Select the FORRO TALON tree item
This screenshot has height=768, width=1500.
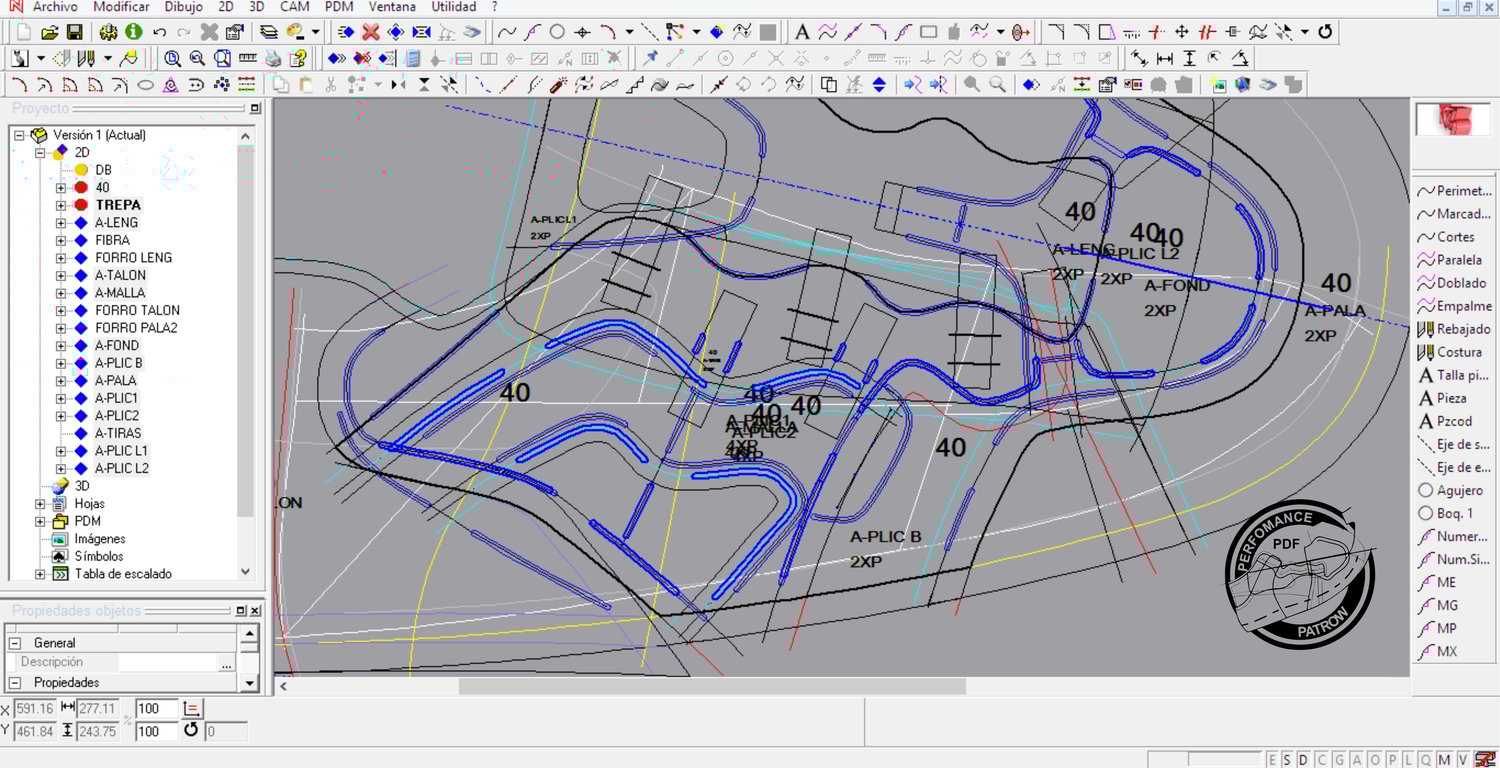(137, 311)
